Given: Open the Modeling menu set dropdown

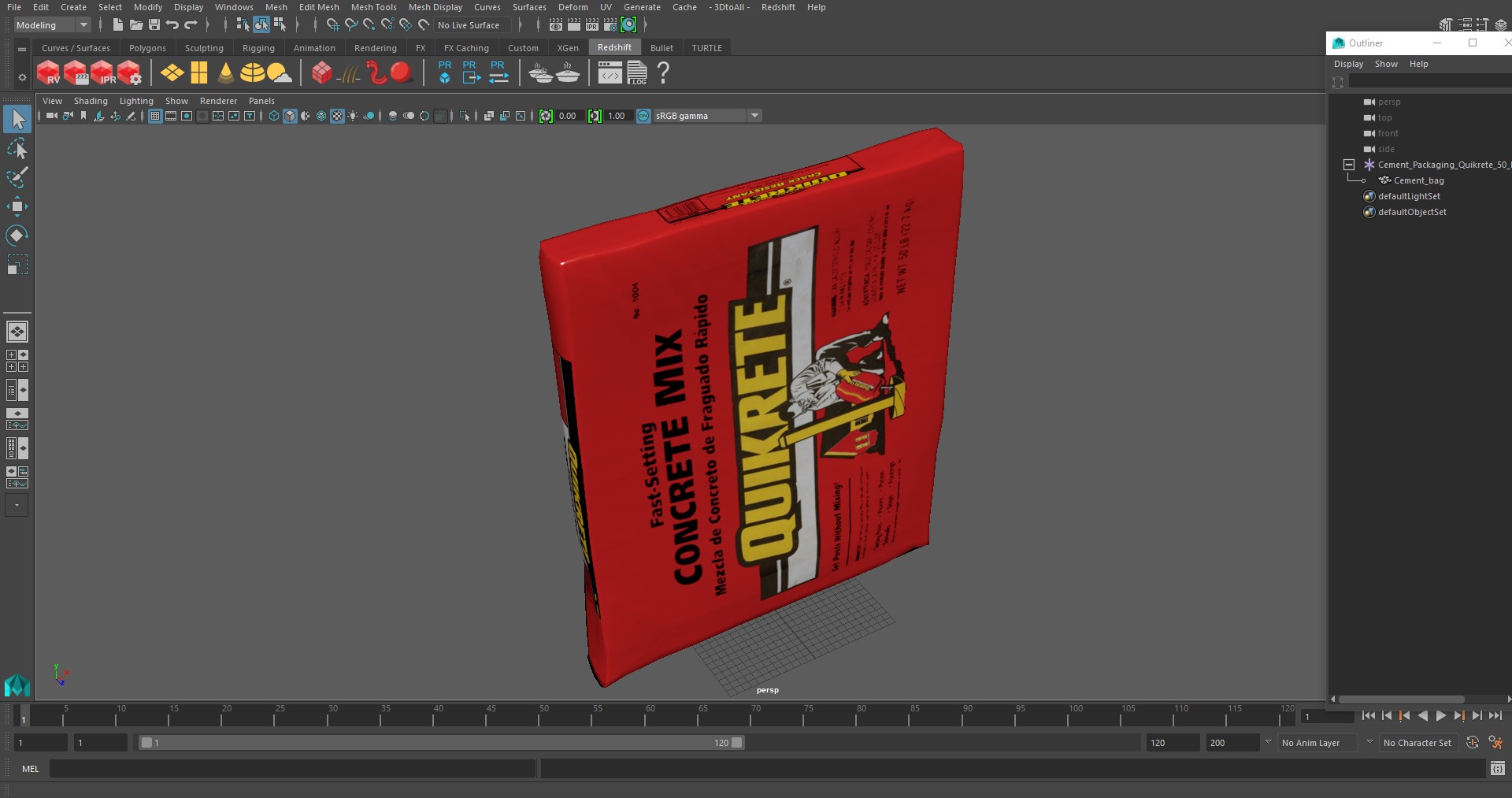Looking at the screenshot, I should coord(52,25).
